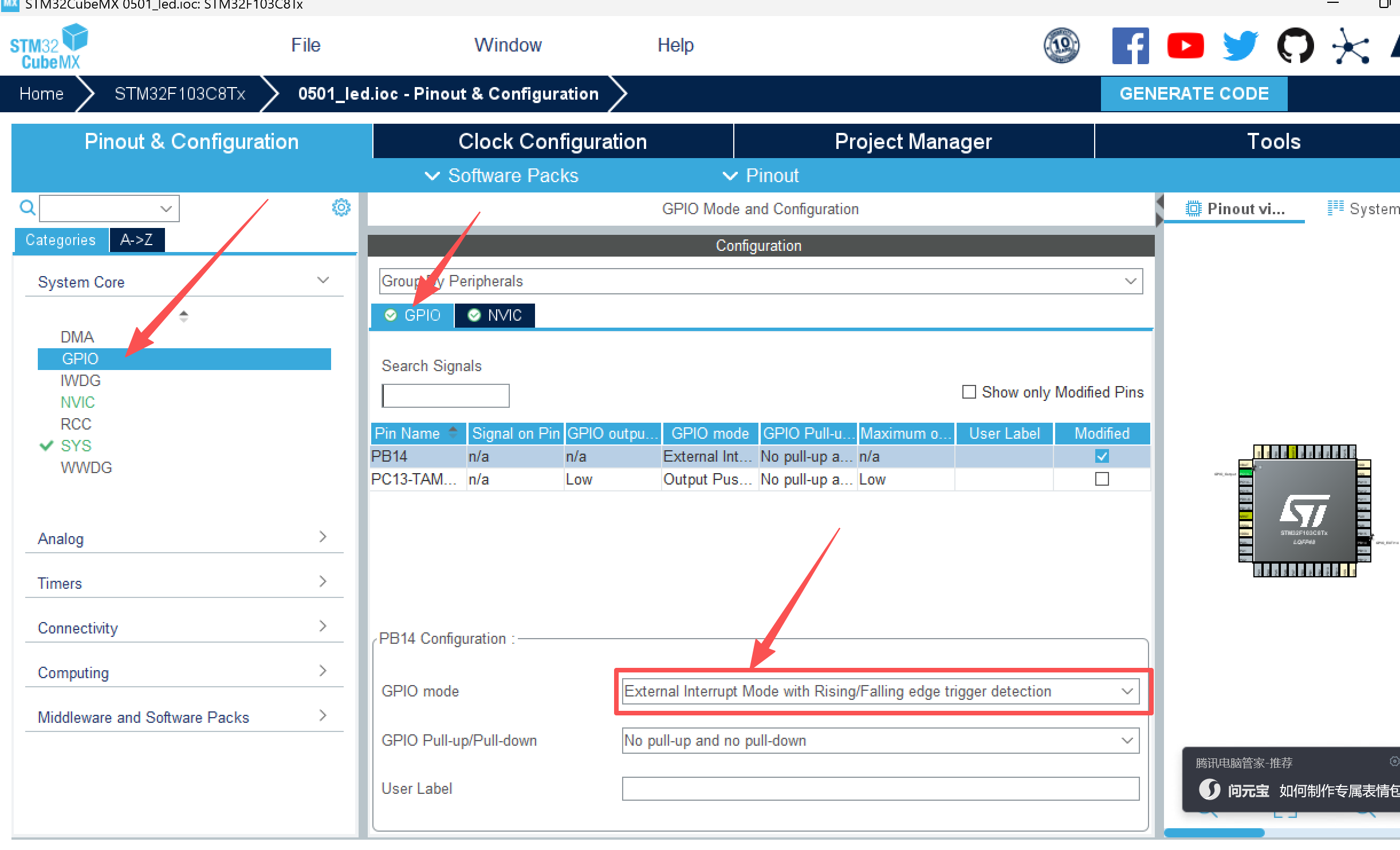Check the Modified box for PC13-TAMPER
This screenshot has height=850, width=1400.
coord(1102,479)
